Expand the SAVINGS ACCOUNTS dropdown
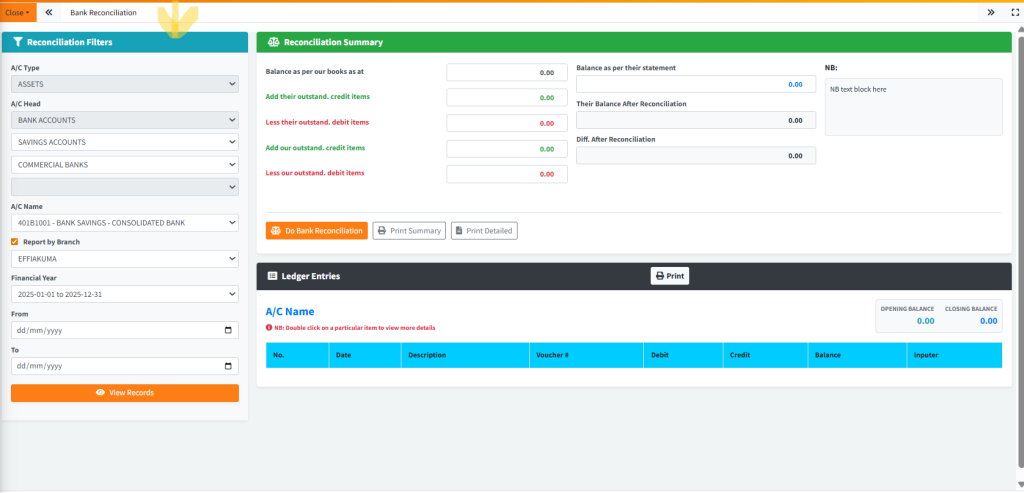 point(124,142)
